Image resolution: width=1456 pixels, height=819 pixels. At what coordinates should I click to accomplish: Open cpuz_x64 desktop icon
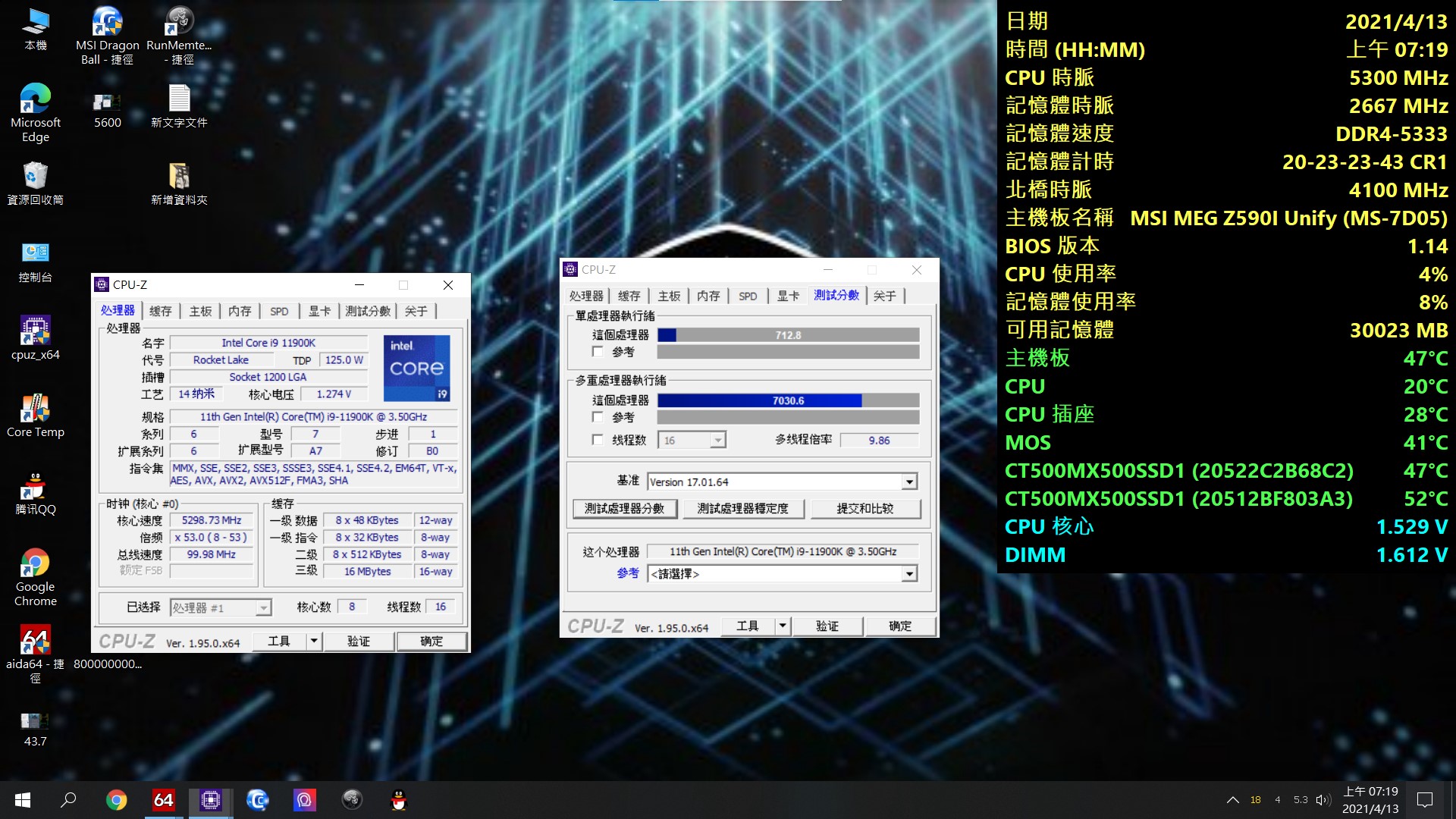coord(36,338)
